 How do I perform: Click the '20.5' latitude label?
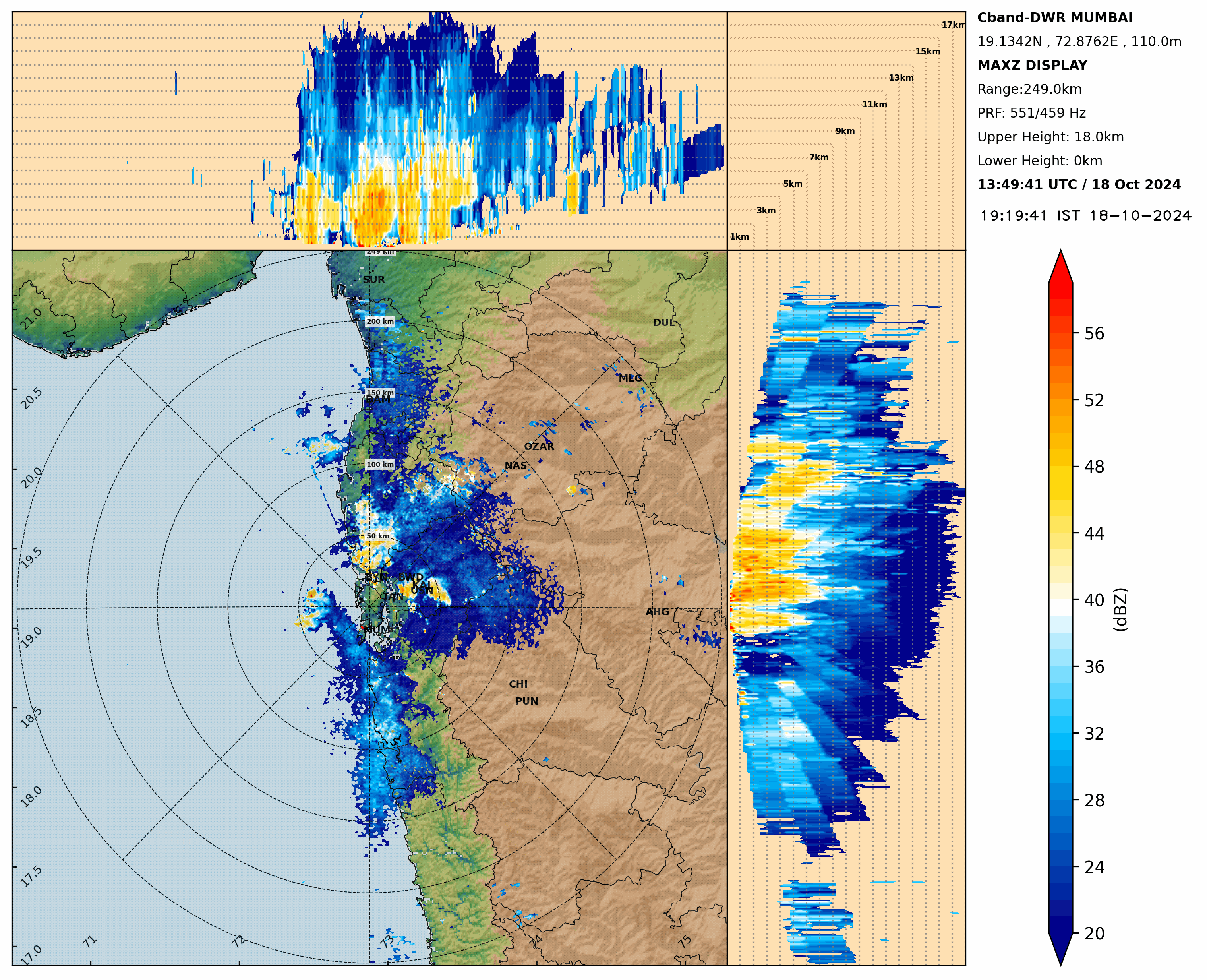coord(31,398)
